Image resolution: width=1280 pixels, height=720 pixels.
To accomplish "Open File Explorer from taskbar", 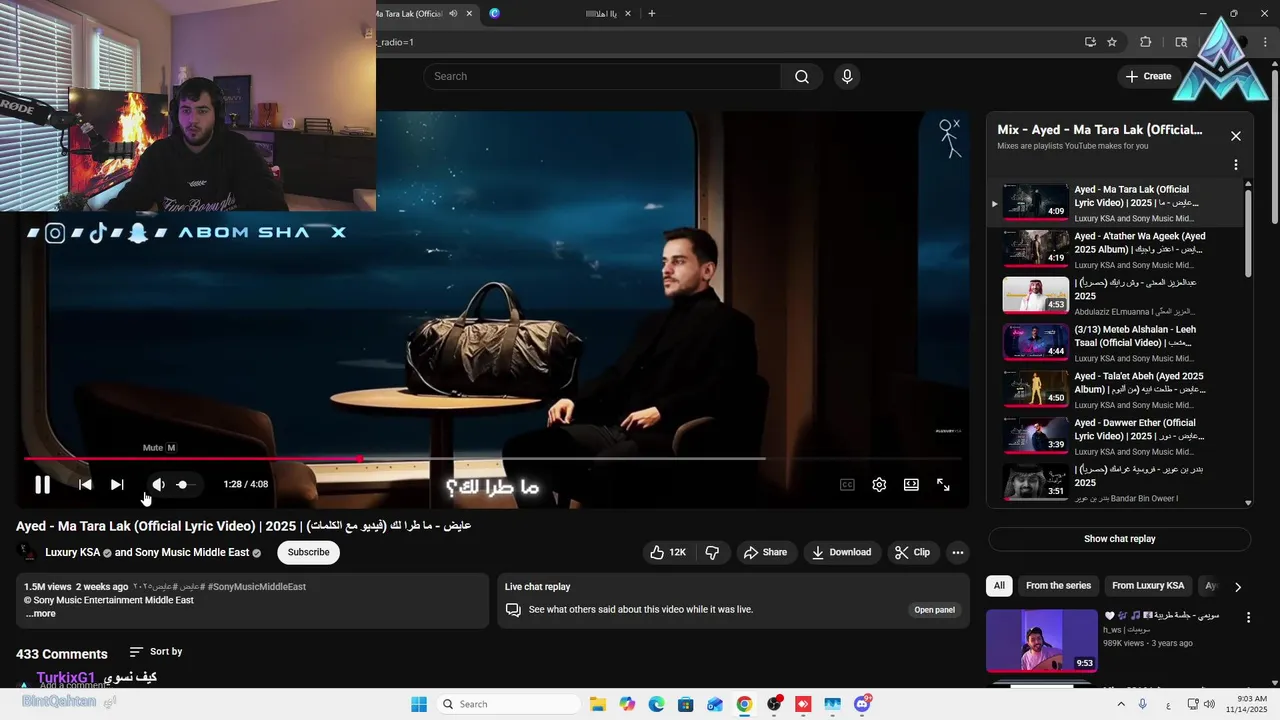I will tap(598, 704).
